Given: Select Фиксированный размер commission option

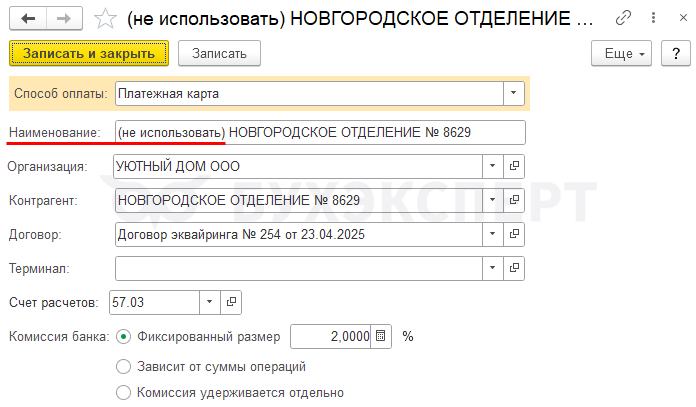Looking at the screenshot, I should 123,337.
